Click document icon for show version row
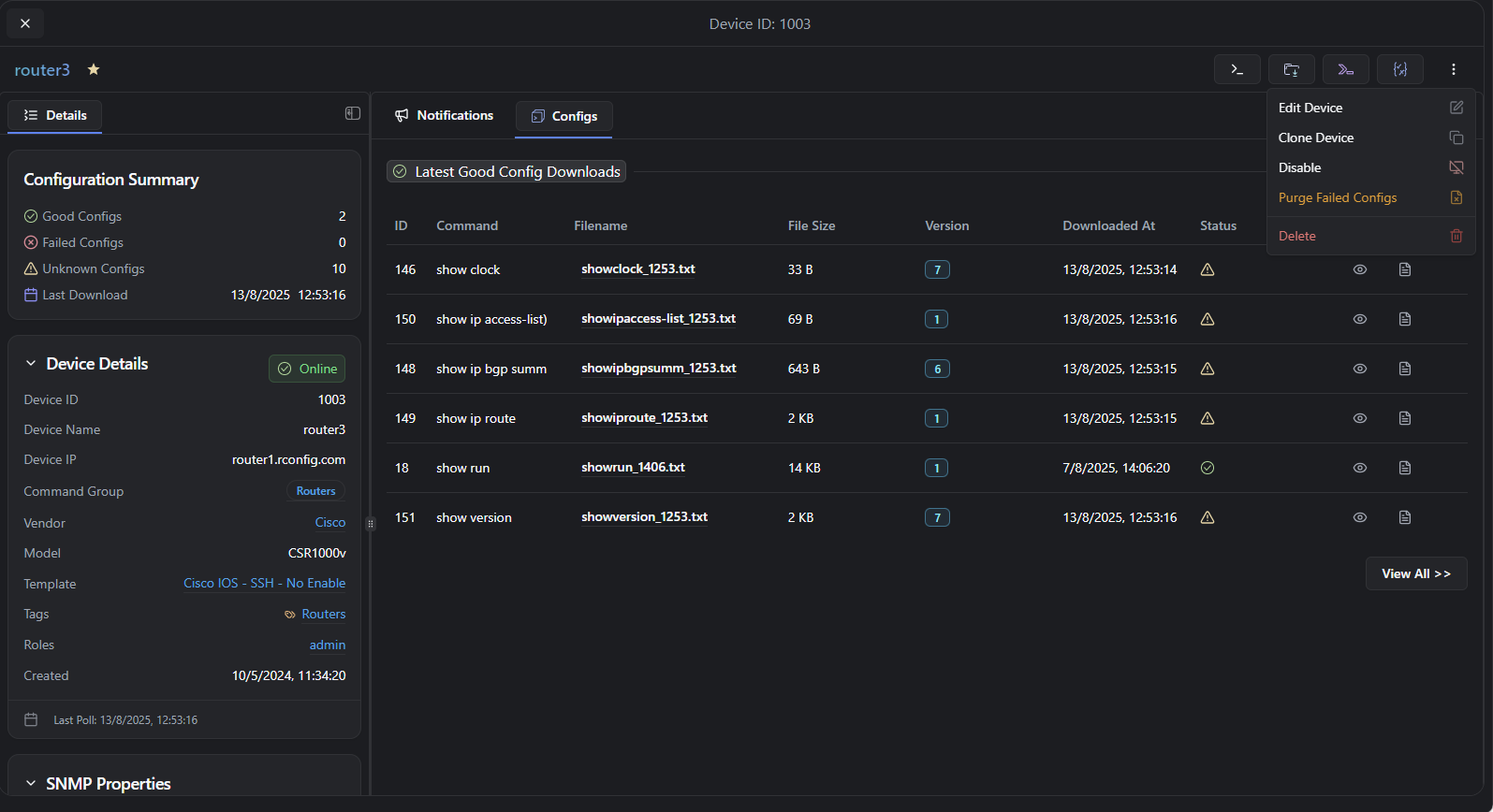The image size is (1493, 812). [x=1404, y=517]
